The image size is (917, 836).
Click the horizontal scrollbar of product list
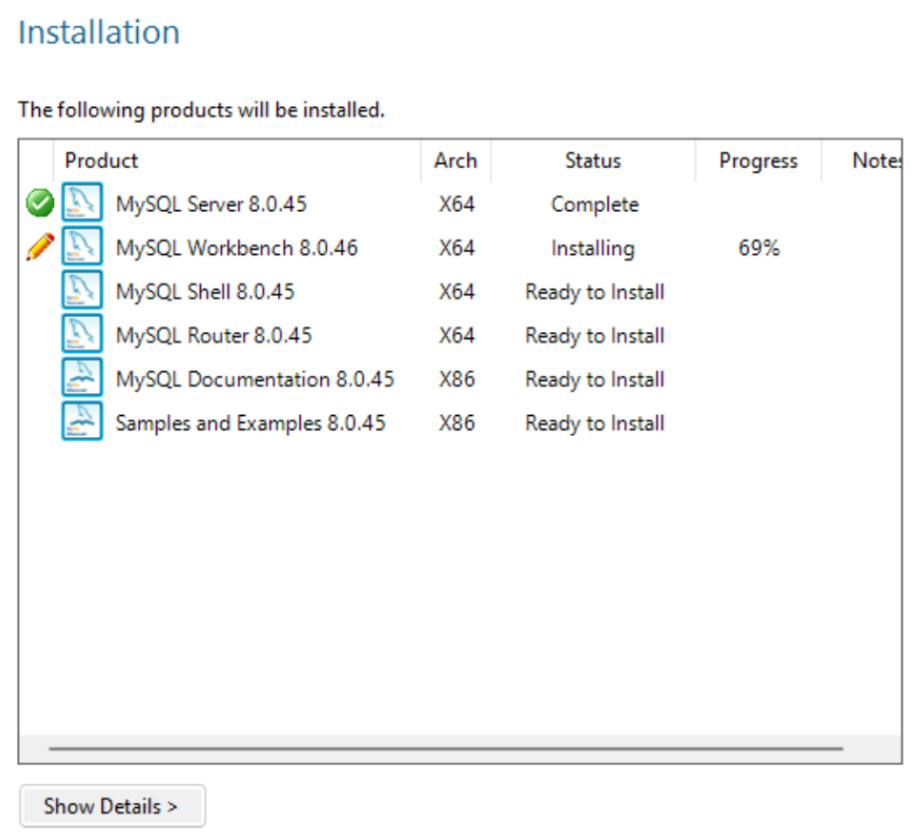click(x=445, y=748)
